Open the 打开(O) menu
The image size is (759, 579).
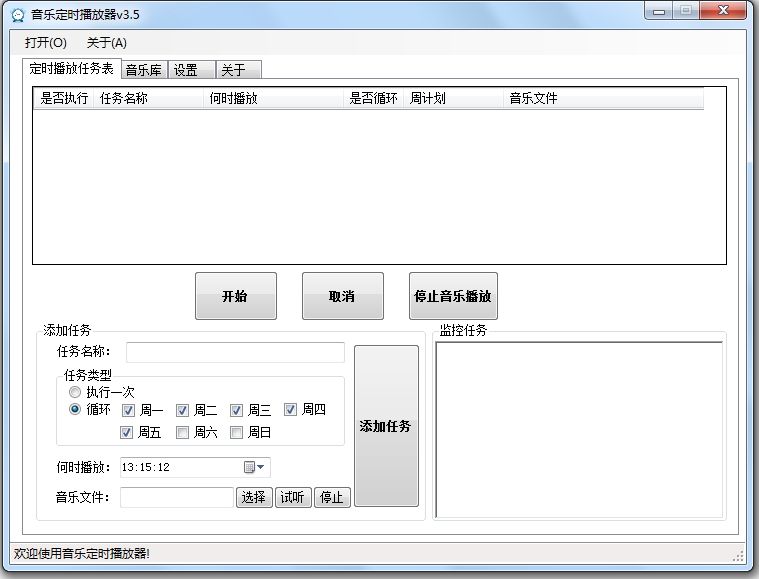(46, 43)
